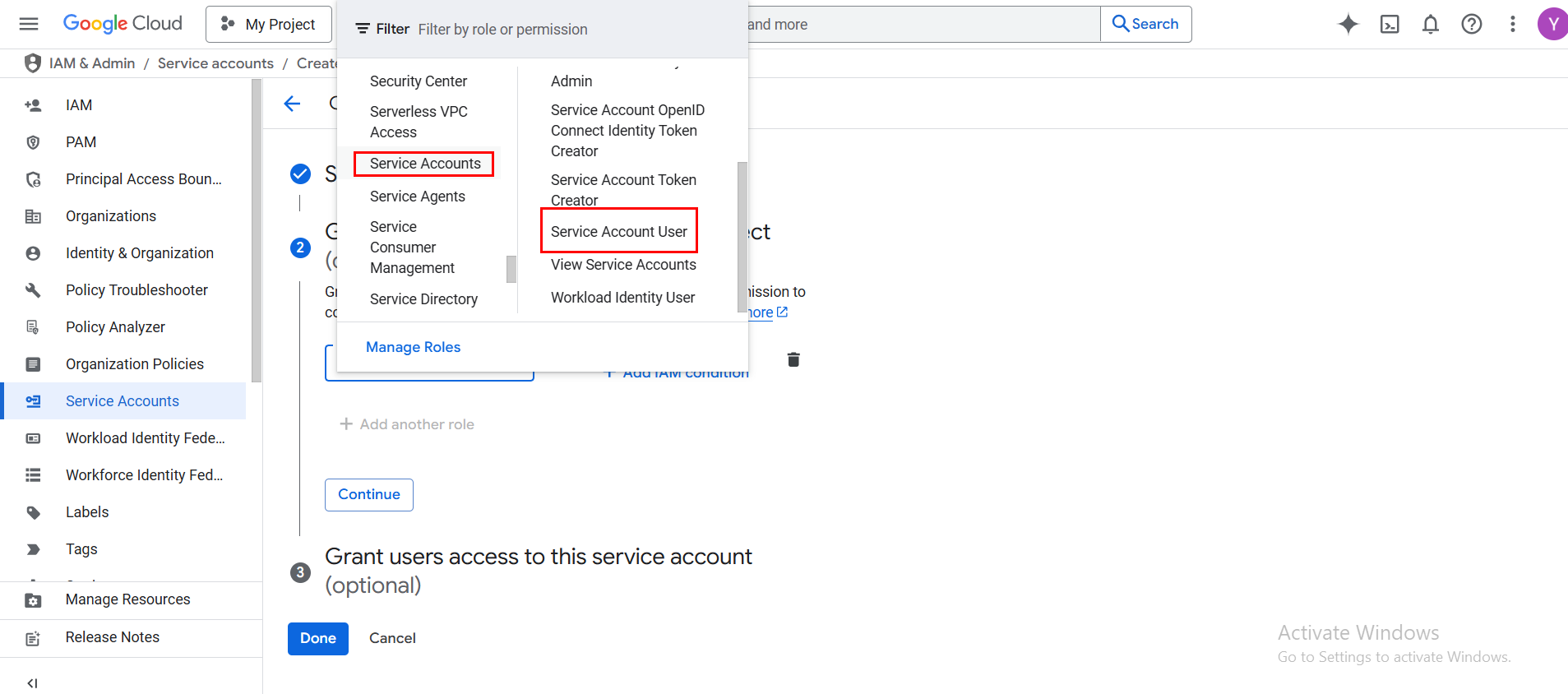Choose Service Accounts category in list
1568x694 pixels.
[x=424, y=164]
